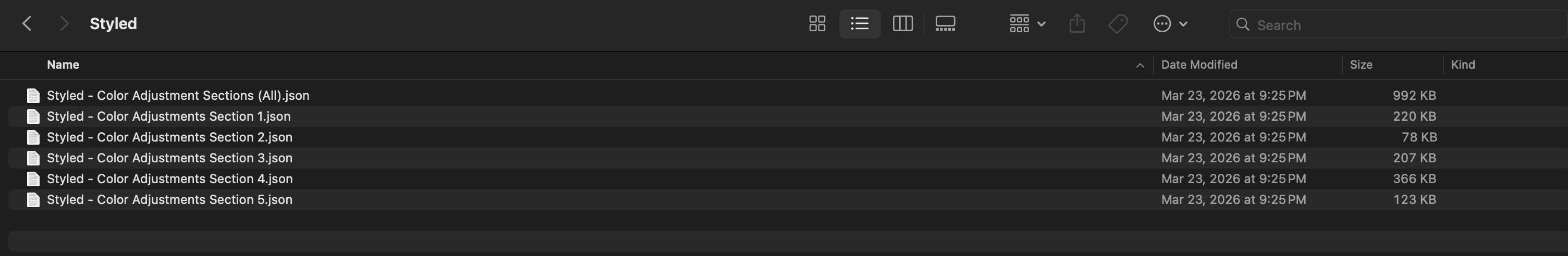Switch to column view
Screen dimensions: 1568x256
coord(902,24)
